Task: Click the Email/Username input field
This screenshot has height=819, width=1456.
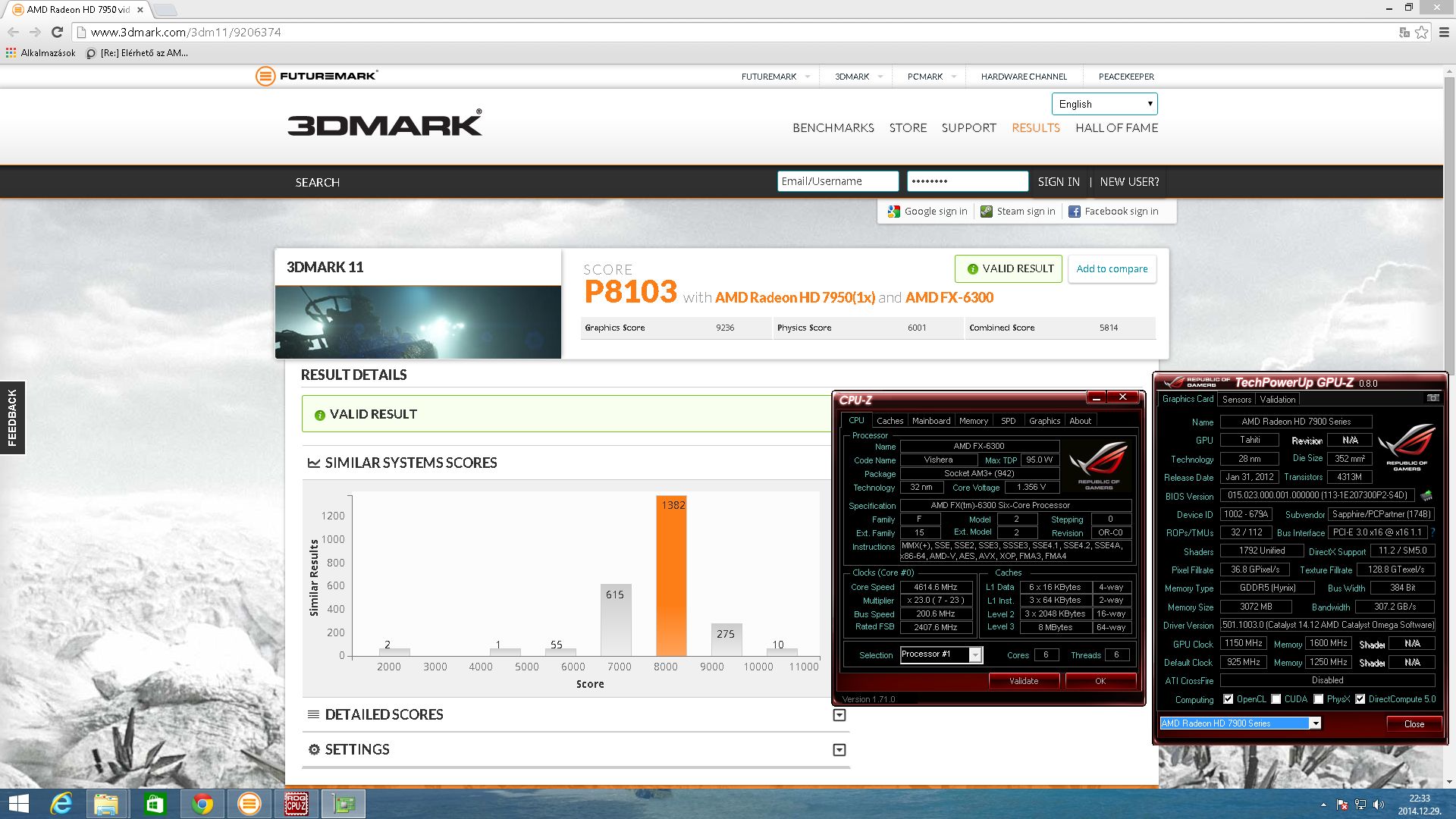Action: point(837,182)
